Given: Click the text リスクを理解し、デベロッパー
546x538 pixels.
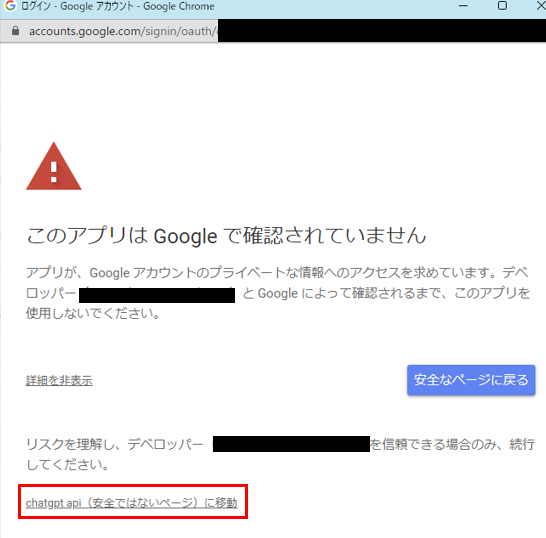Looking at the screenshot, I should click(115, 444).
